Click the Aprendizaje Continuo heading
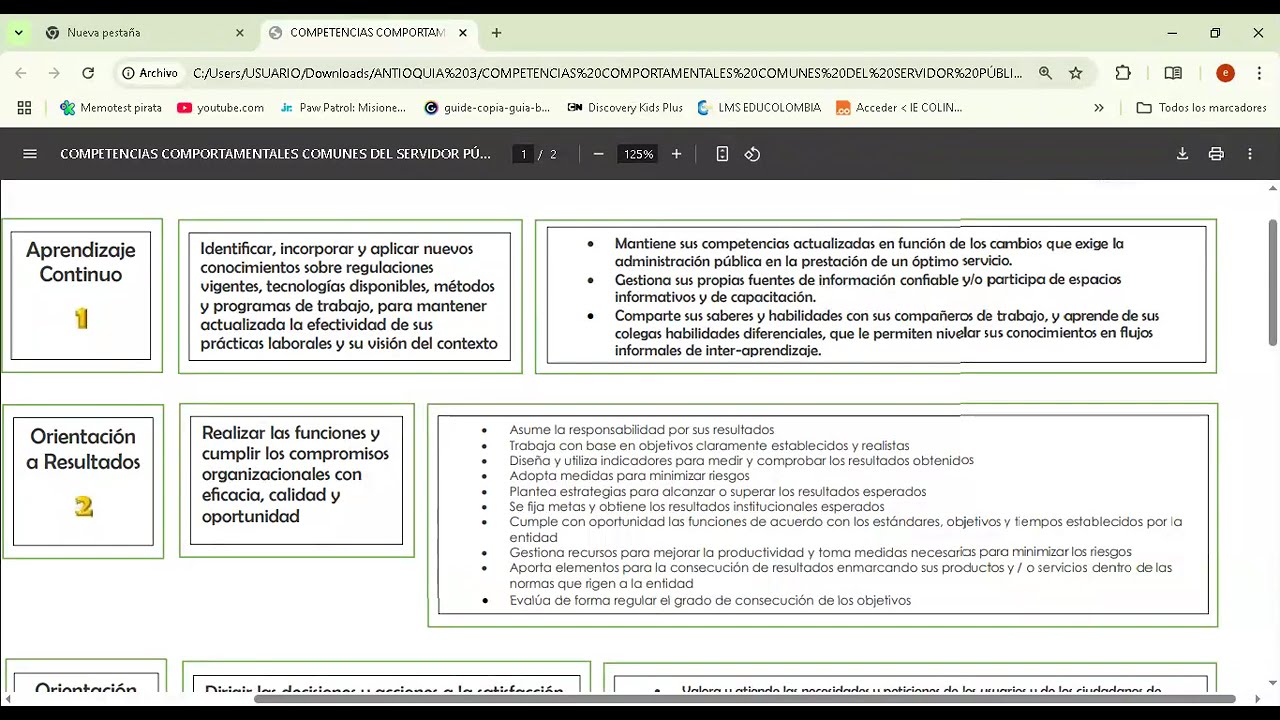This screenshot has width=1280, height=720. (x=81, y=262)
